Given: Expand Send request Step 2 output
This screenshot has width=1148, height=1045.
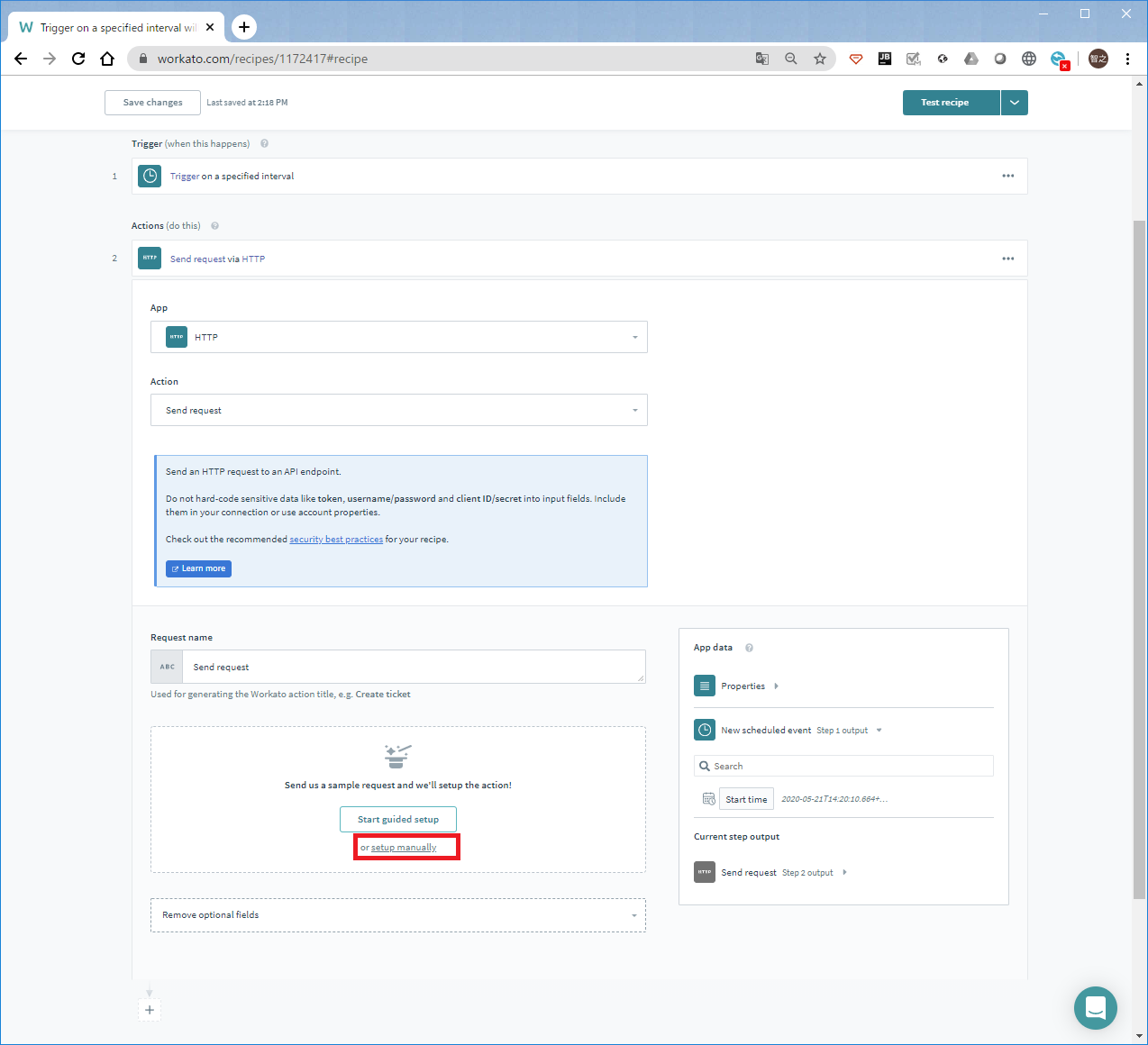Looking at the screenshot, I should (844, 872).
